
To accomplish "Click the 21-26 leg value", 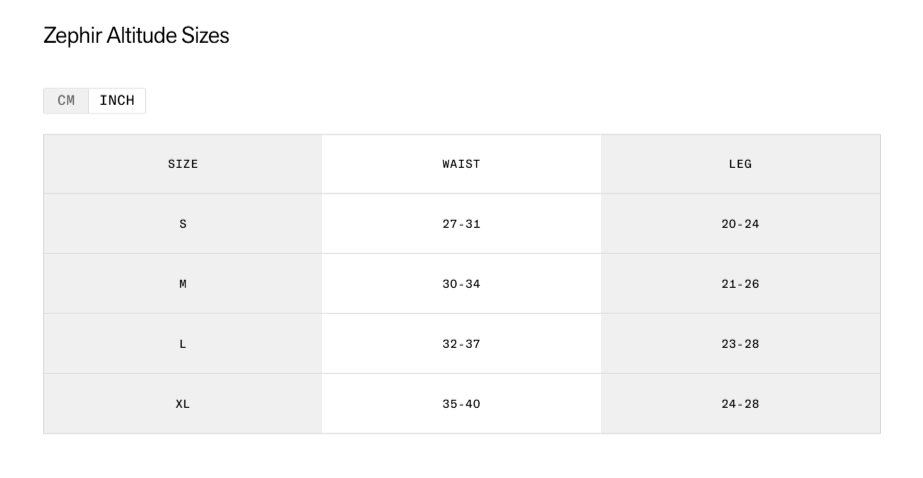I will 740,284.
